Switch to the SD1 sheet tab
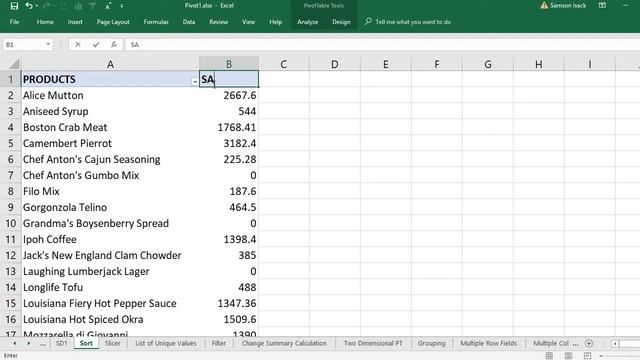This screenshot has height=360, width=640. click(61, 343)
